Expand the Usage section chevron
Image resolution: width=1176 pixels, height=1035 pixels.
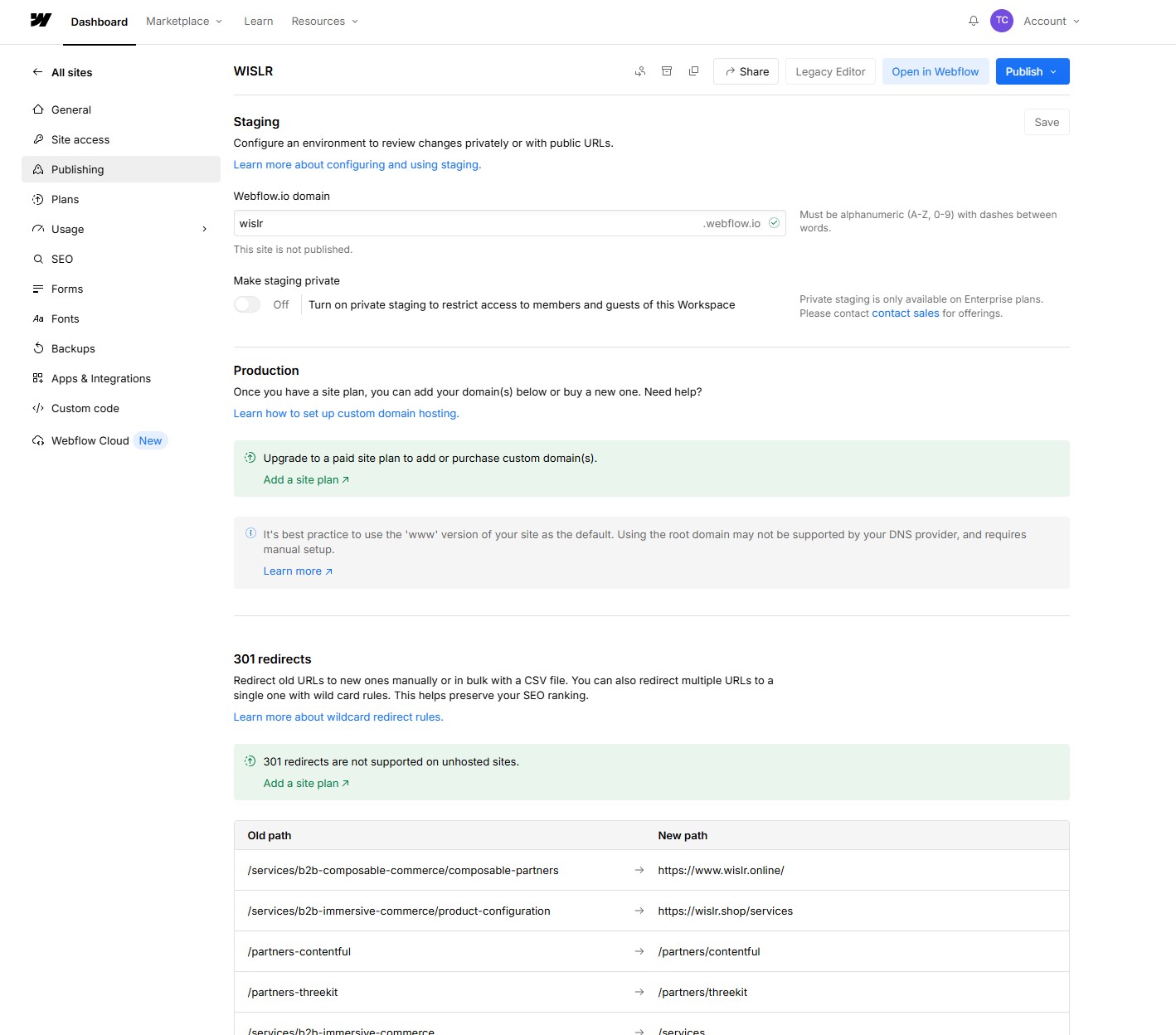pyautogui.click(x=204, y=229)
